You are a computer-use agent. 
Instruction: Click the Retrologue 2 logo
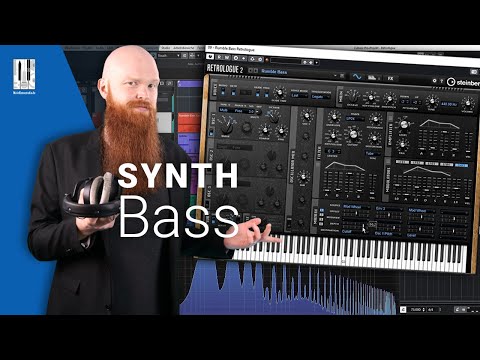[225, 69]
